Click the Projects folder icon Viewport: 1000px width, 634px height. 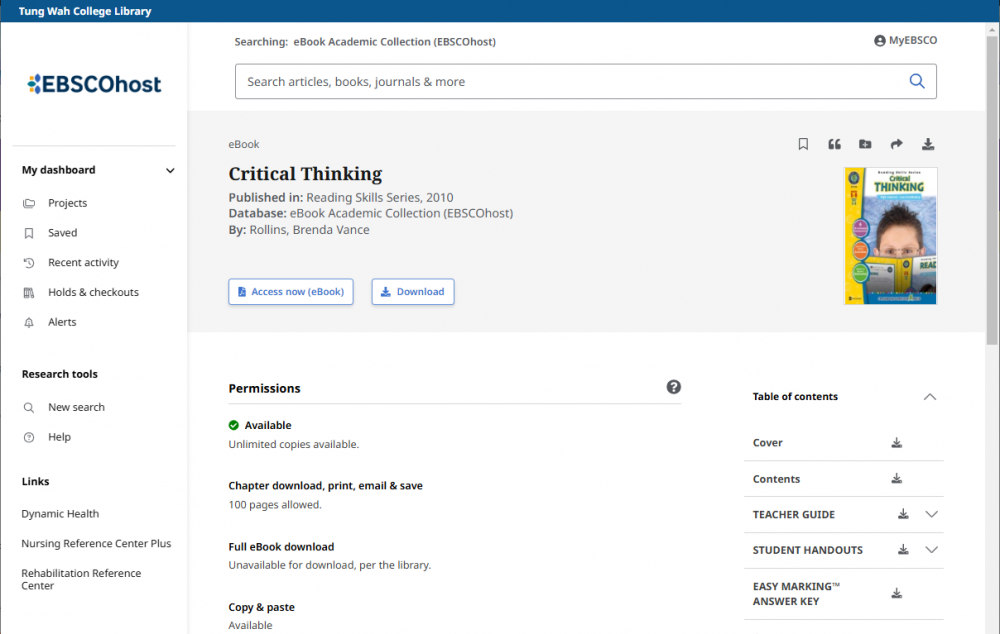click(29, 203)
